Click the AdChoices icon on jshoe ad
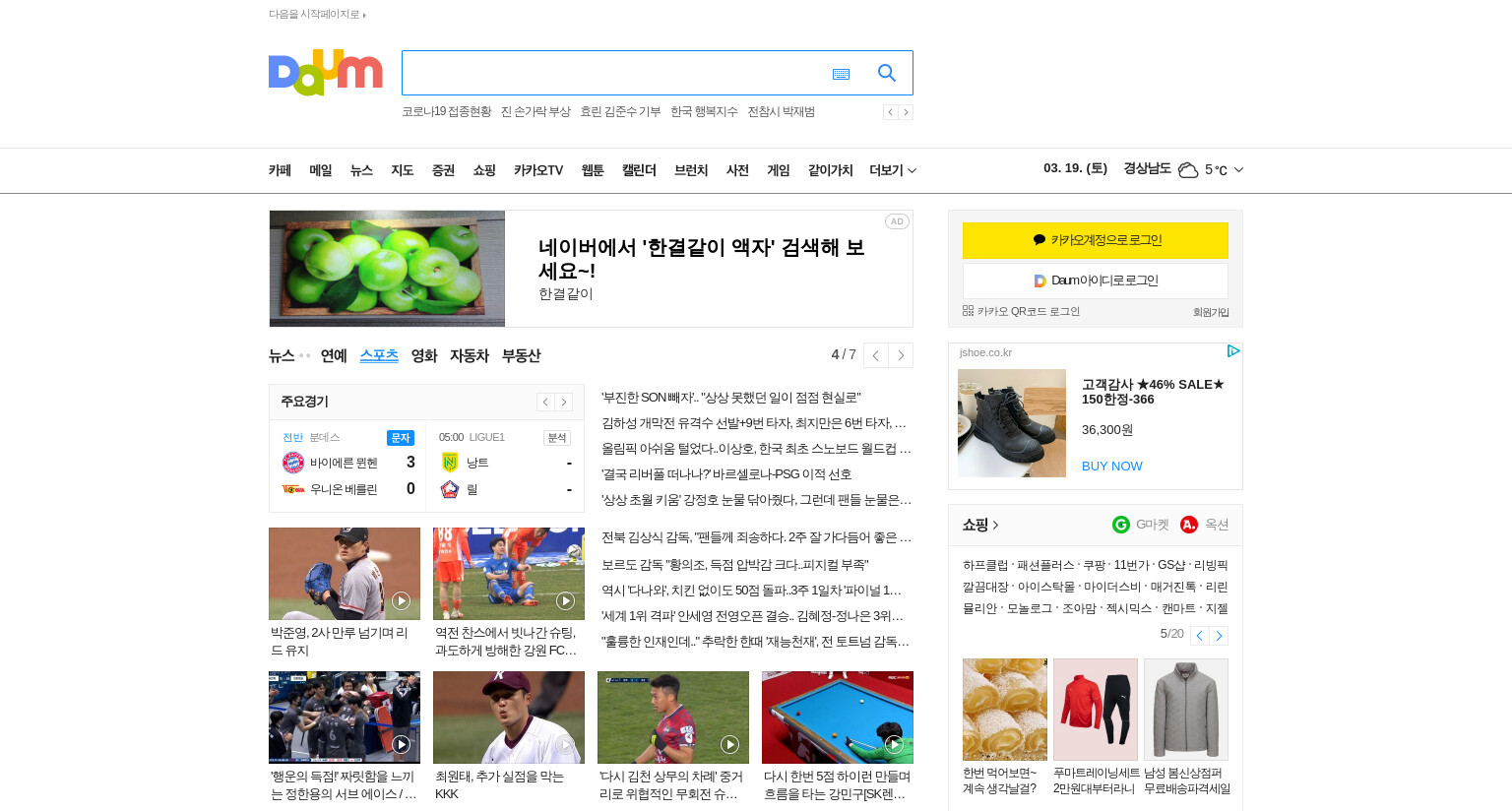This screenshot has width=1512, height=811. (x=1232, y=351)
